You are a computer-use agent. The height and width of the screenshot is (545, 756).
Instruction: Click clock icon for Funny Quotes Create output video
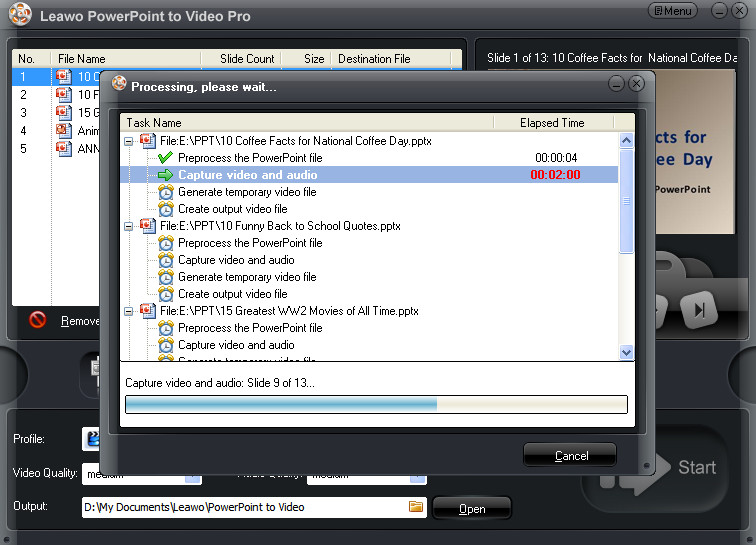[165, 294]
